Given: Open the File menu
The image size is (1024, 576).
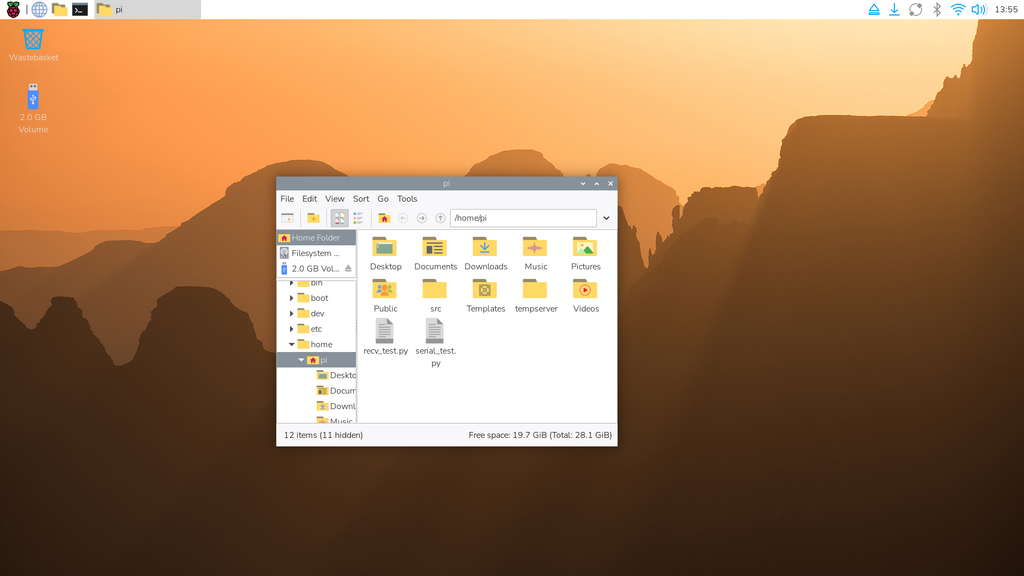Looking at the screenshot, I should pos(287,199).
